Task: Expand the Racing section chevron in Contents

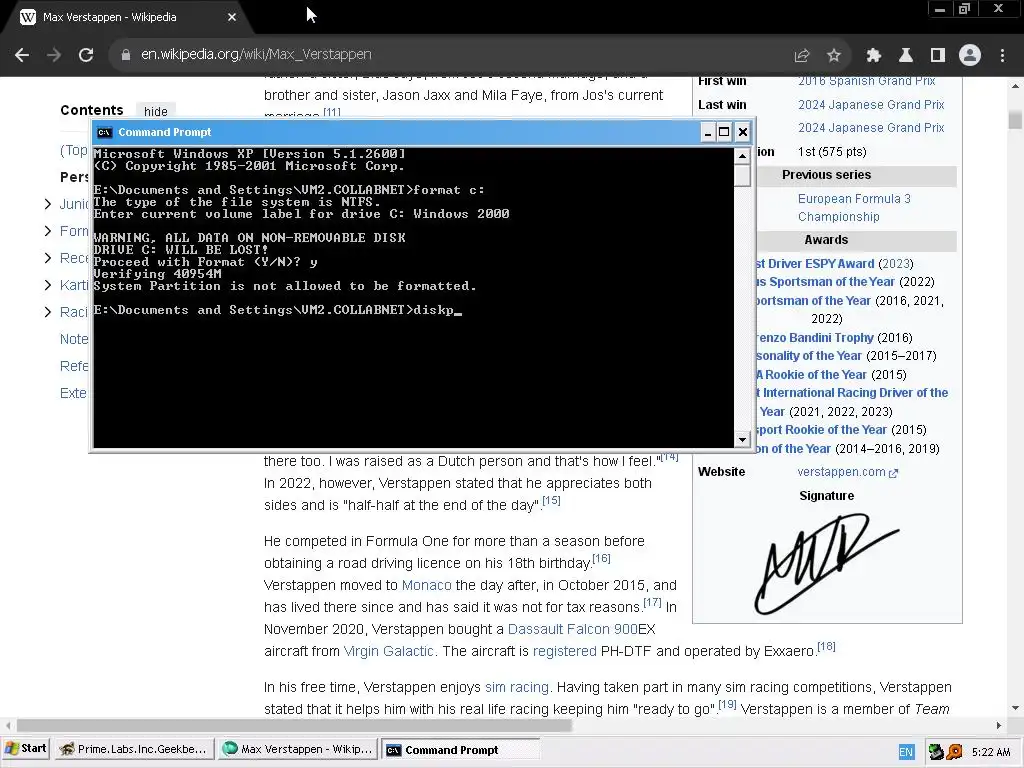Action: click(48, 312)
